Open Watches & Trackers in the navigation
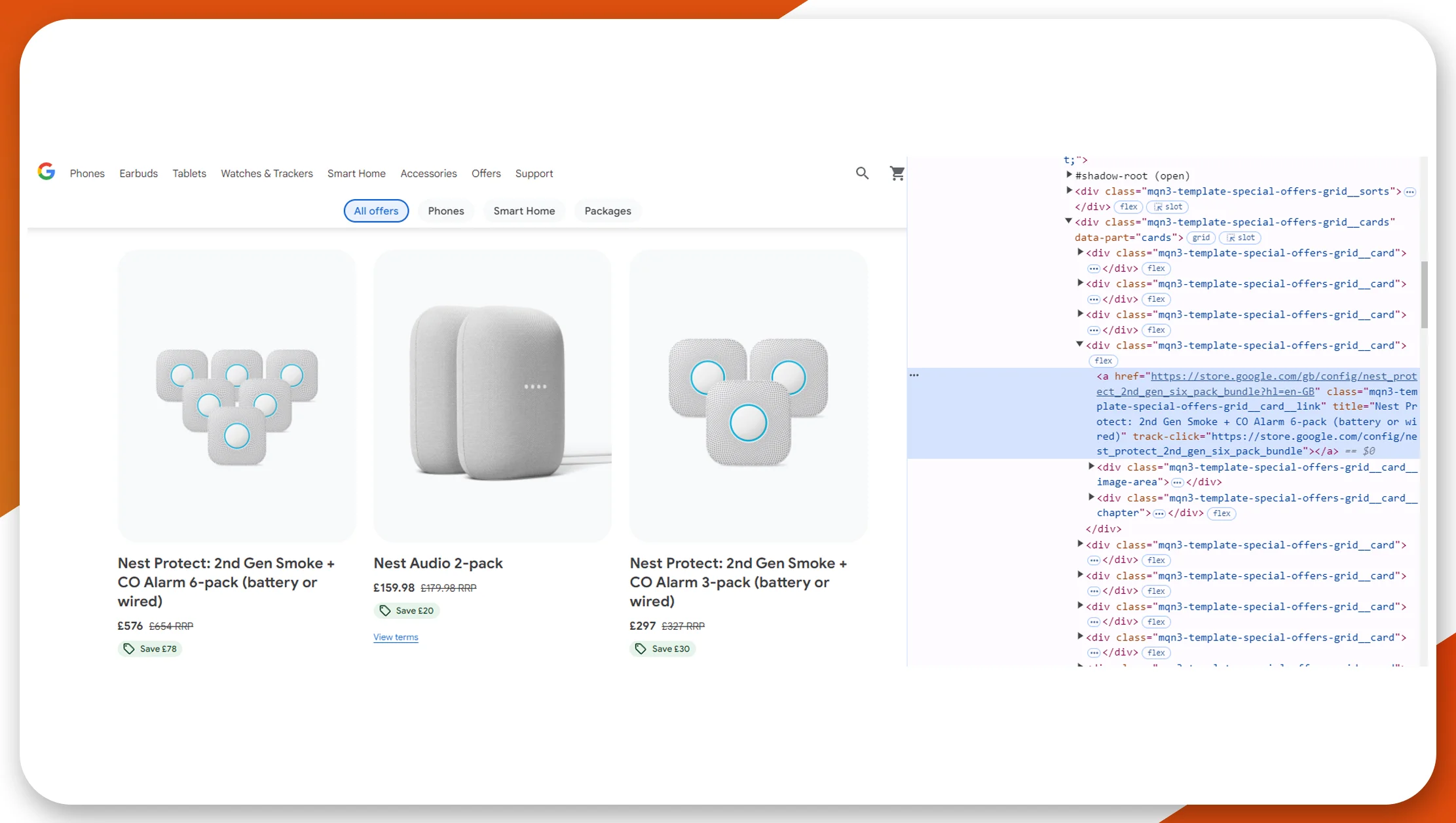 pyautogui.click(x=267, y=174)
